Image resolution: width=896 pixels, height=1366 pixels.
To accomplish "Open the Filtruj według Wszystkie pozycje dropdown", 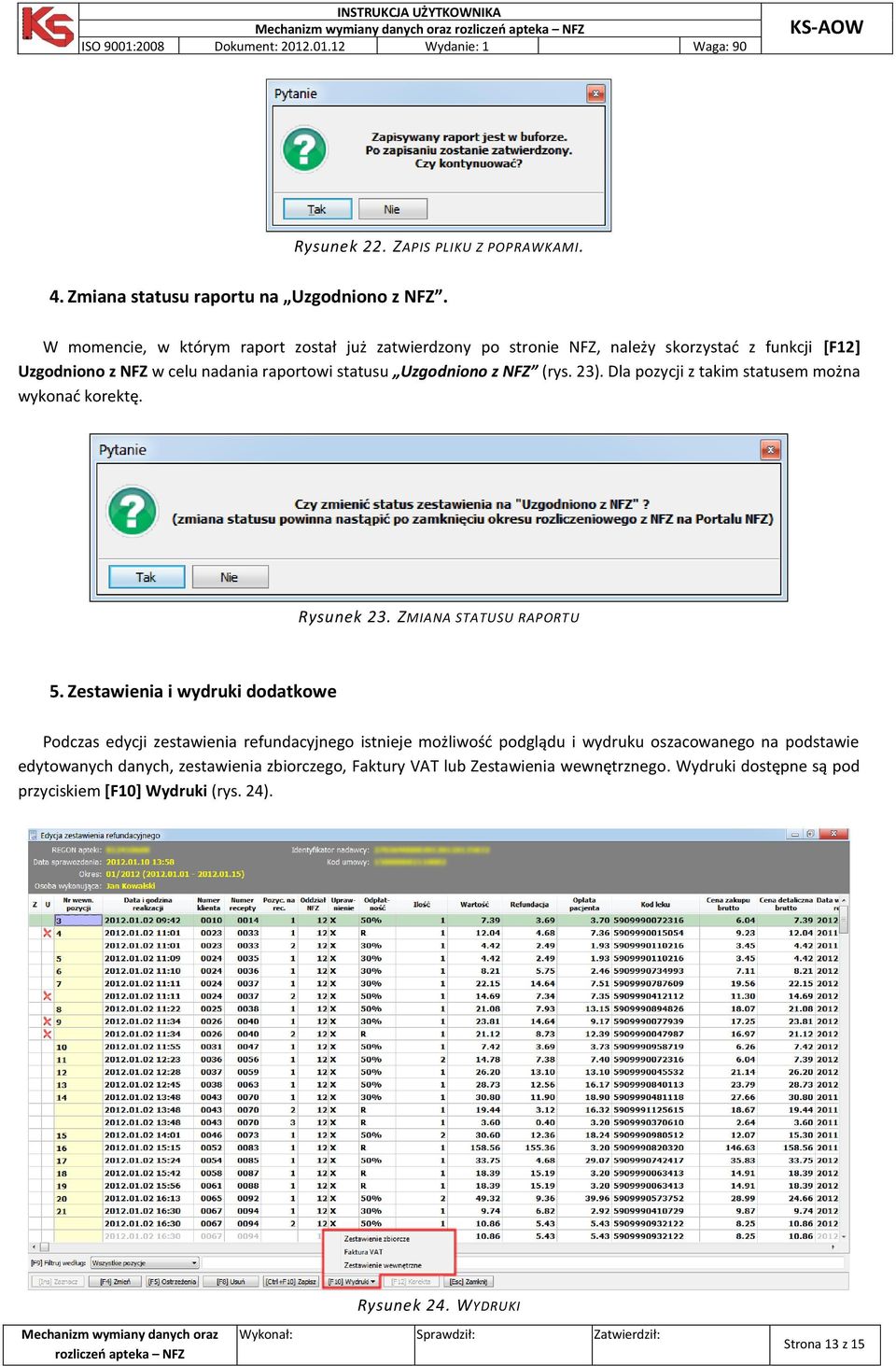I will point(145,1263).
